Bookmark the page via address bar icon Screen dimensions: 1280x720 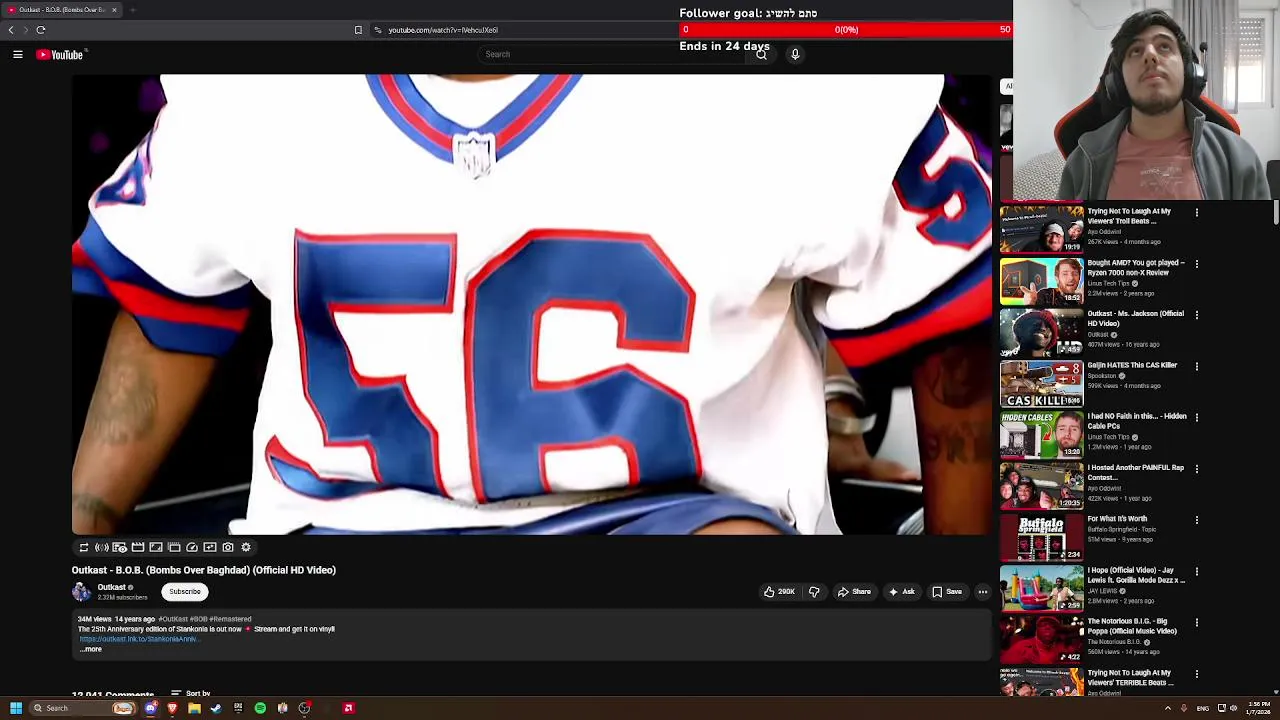358,30
